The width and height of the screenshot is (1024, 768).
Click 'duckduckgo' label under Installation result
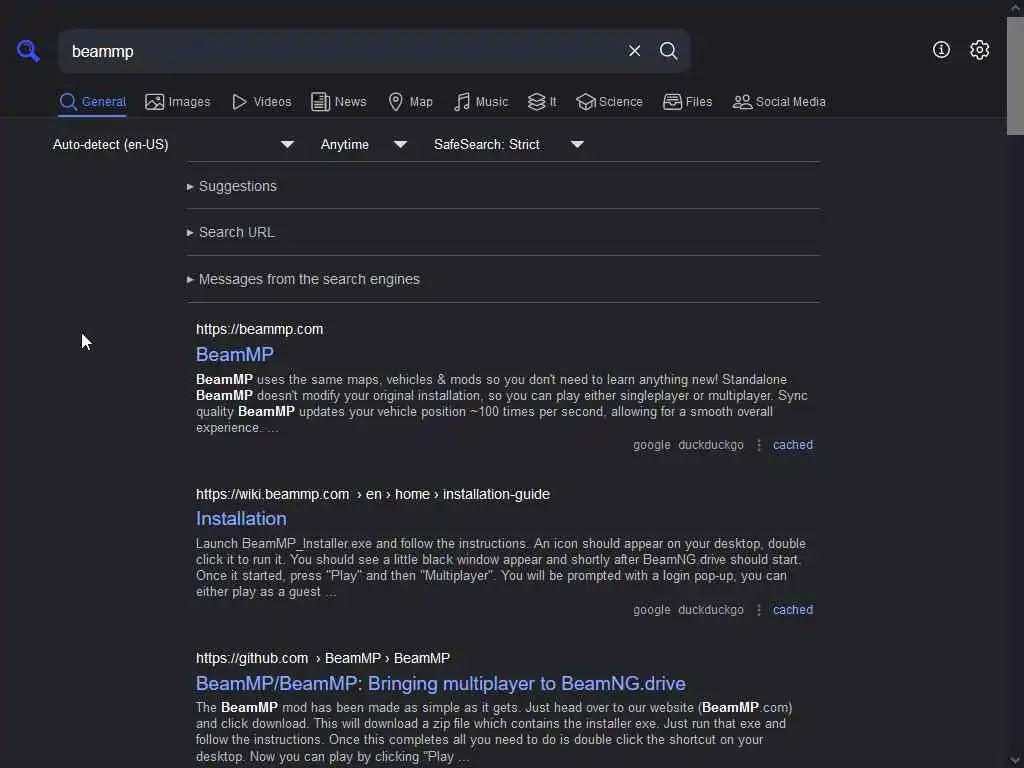click(711, 610)
